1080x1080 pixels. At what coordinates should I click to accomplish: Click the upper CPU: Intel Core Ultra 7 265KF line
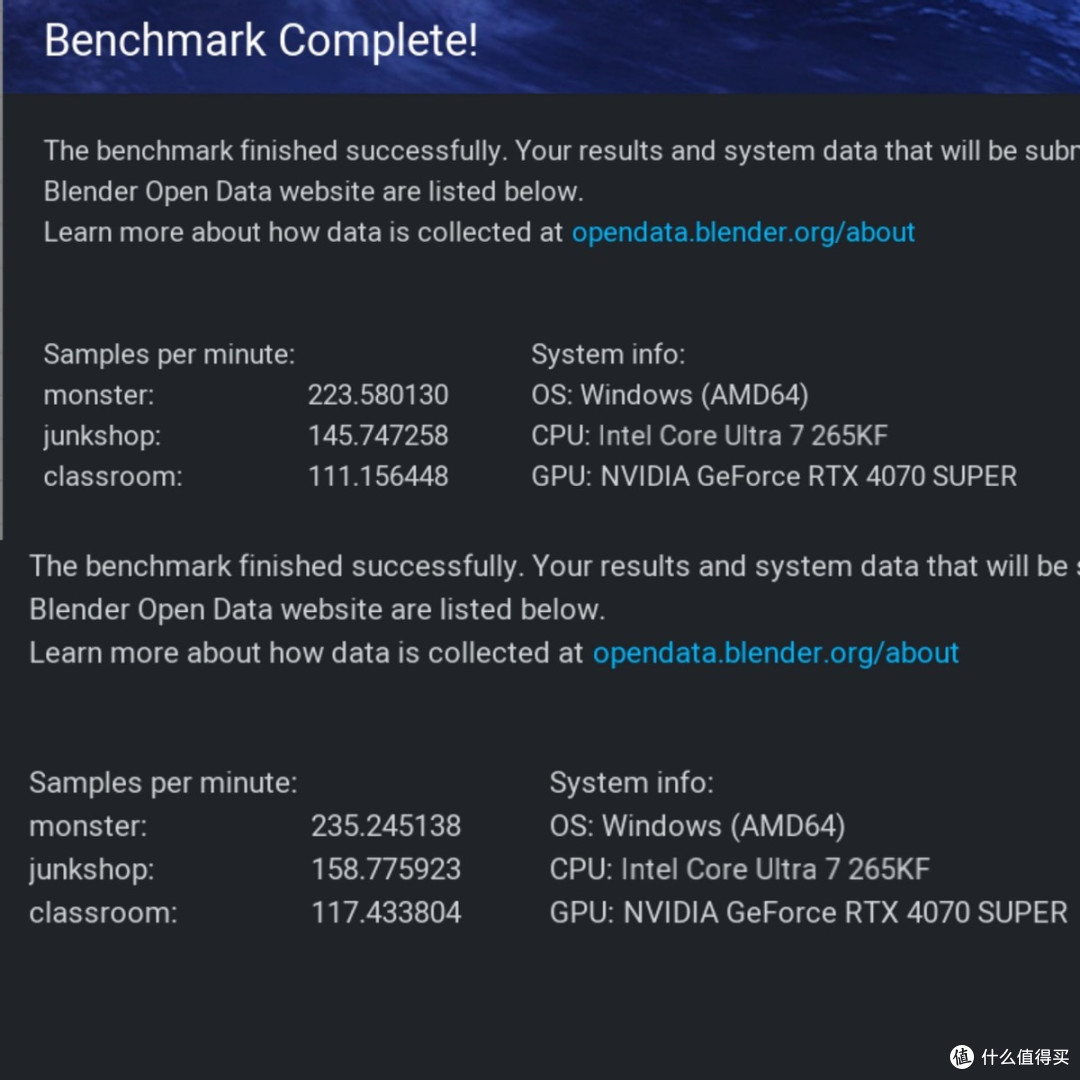(x=709, y=435)
